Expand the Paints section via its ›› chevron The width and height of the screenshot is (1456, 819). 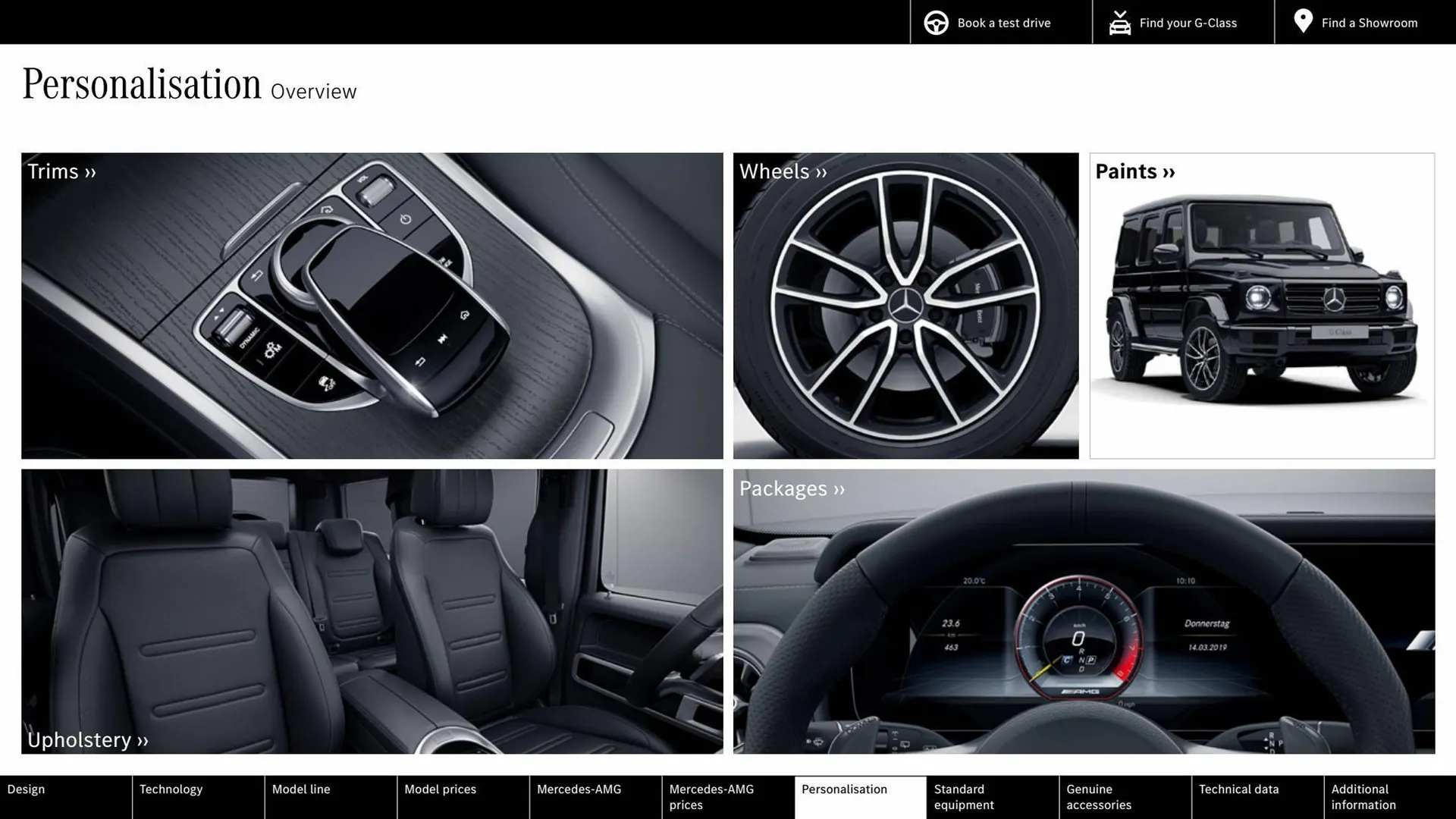click(x=1168, y=172)
